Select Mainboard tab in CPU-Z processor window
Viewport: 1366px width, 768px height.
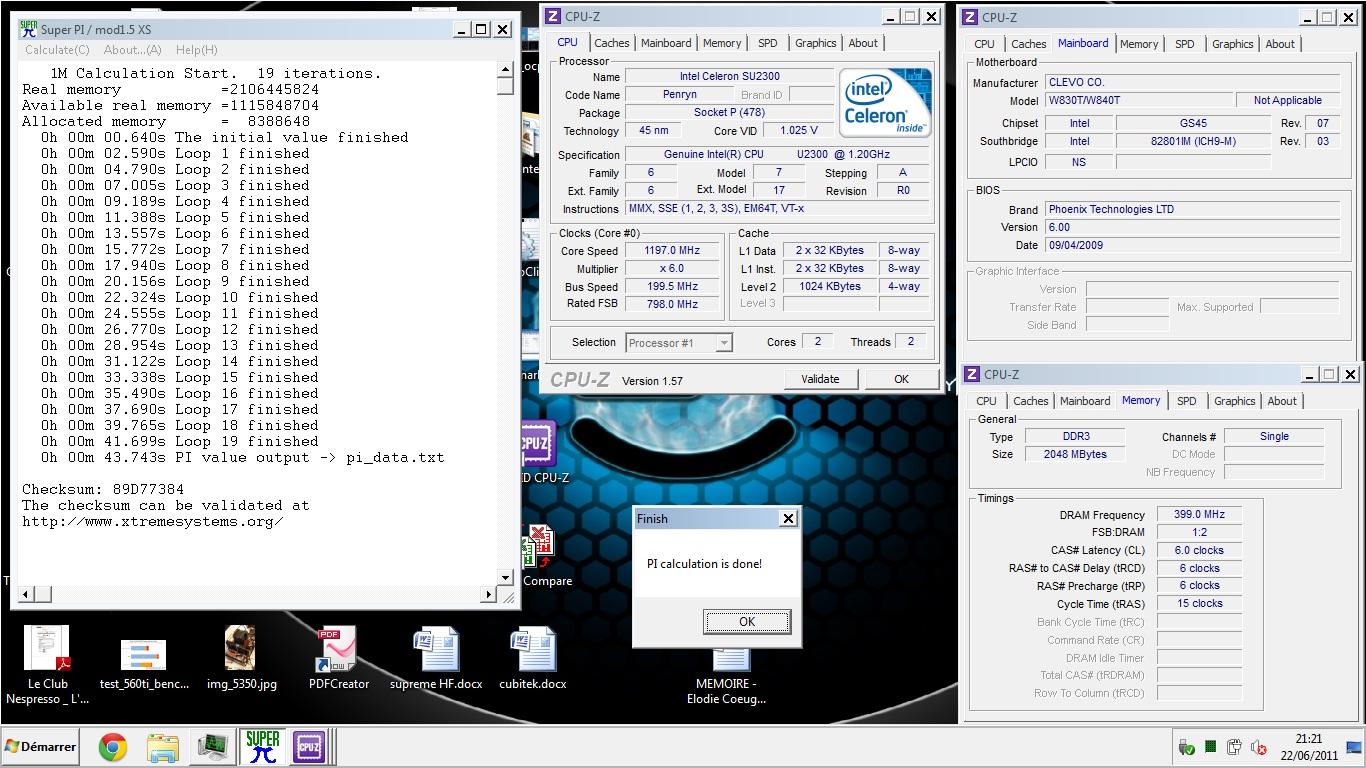coord(666,43)
